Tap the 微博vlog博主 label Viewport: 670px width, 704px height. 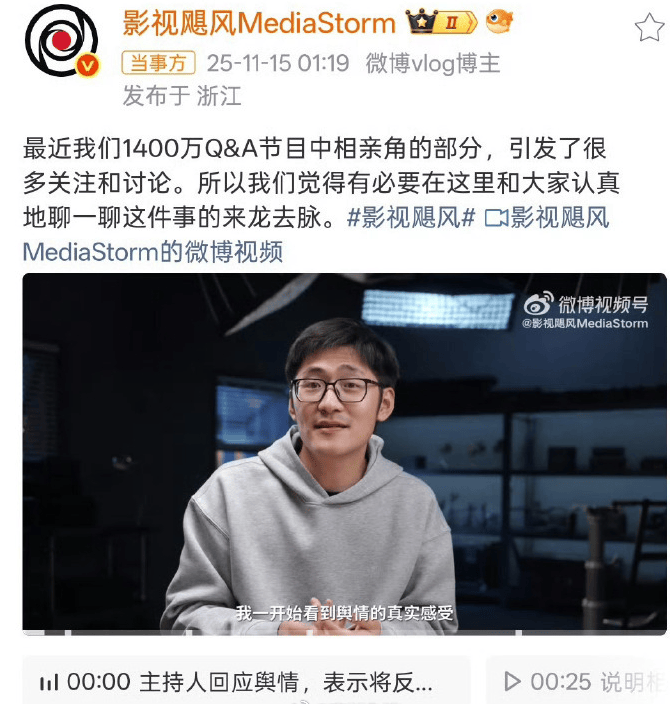(x=432, y=63)
